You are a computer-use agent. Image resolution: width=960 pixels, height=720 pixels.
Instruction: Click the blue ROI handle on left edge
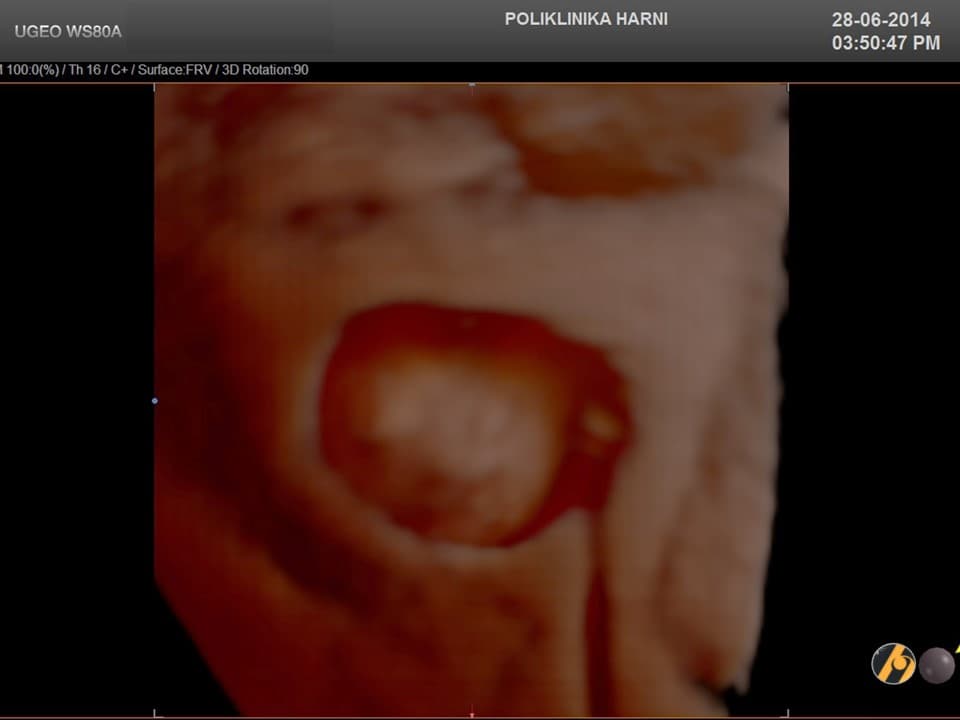pos(154,401)
